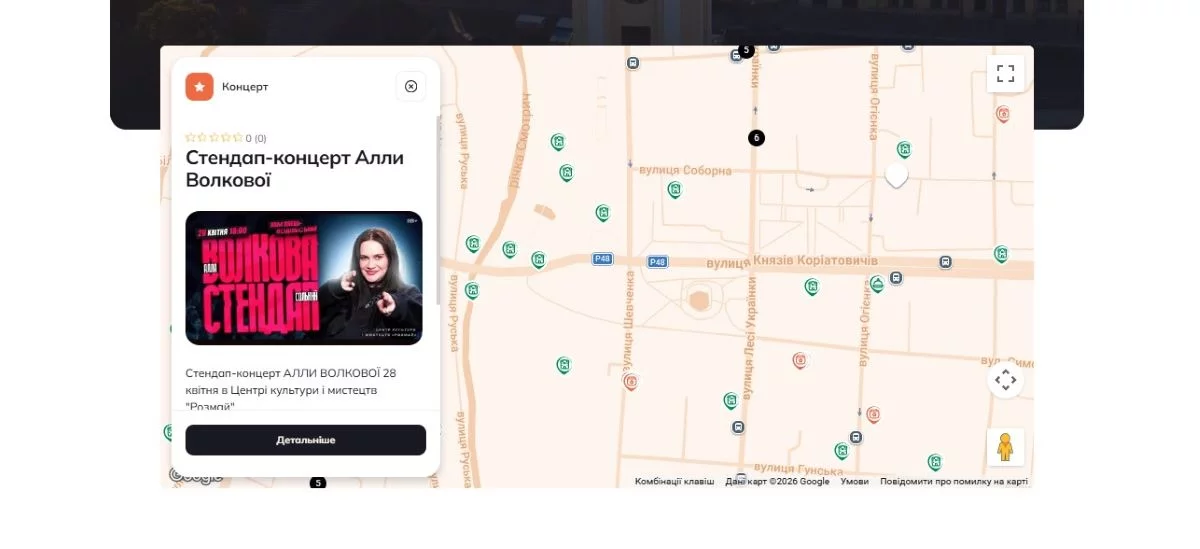Select the Street View pegman
The height and width of the screenshot is (549, 1200).
1005,447
